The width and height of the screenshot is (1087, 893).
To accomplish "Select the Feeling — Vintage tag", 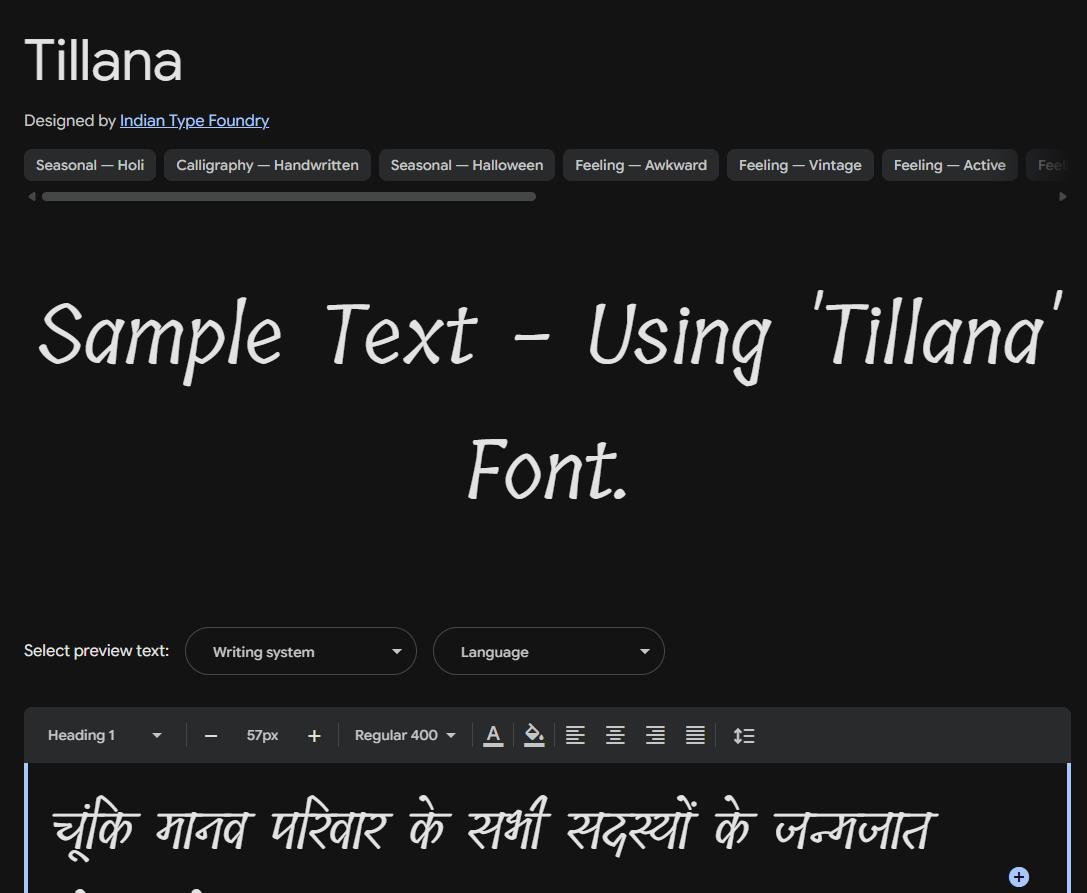I will click(800, 165).
